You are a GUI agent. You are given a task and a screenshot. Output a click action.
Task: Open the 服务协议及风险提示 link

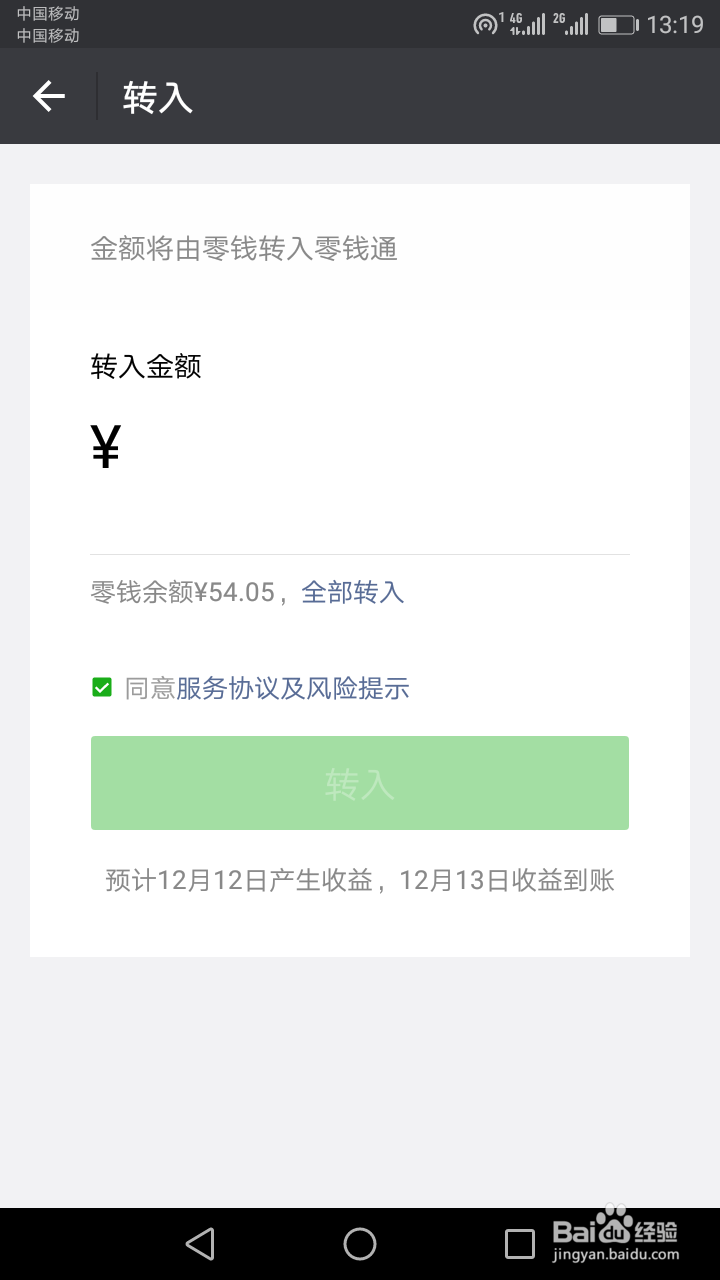(293, 688)
